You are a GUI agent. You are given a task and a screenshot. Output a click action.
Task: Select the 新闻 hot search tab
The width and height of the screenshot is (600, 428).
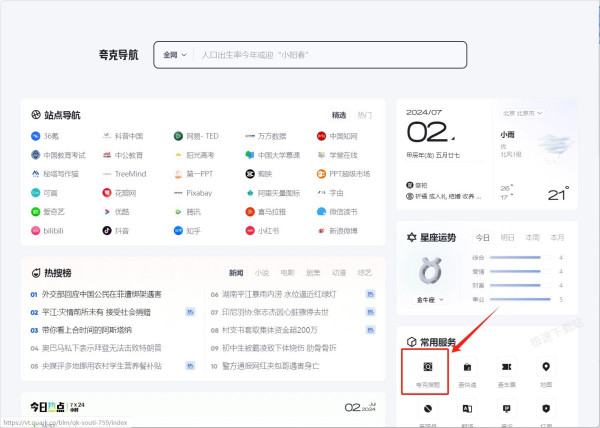point(236,273)
